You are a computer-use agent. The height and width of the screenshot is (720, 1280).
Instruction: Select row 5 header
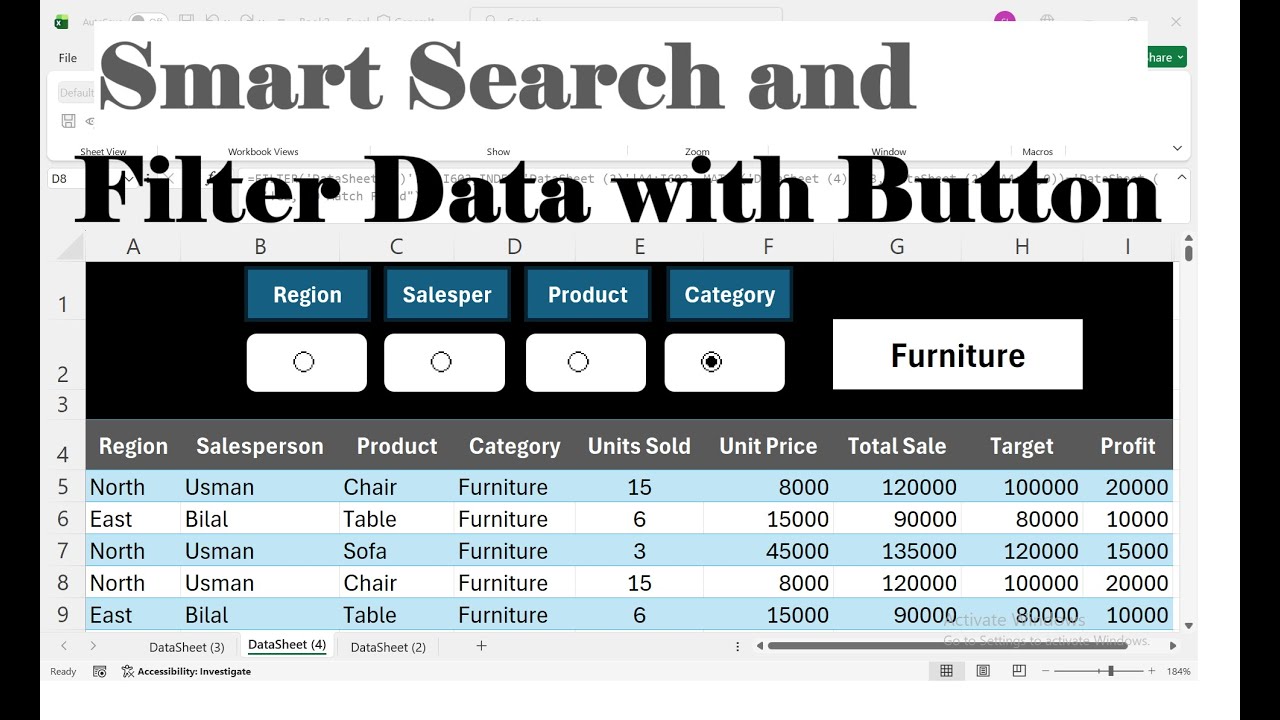coord(63,487)
